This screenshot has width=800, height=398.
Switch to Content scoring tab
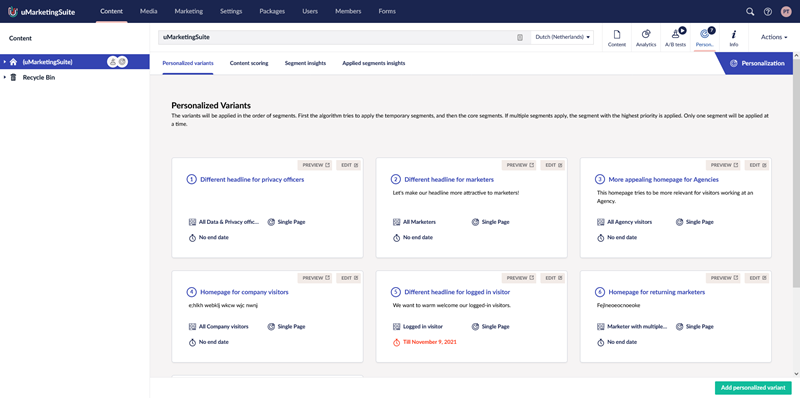(249, 63)
